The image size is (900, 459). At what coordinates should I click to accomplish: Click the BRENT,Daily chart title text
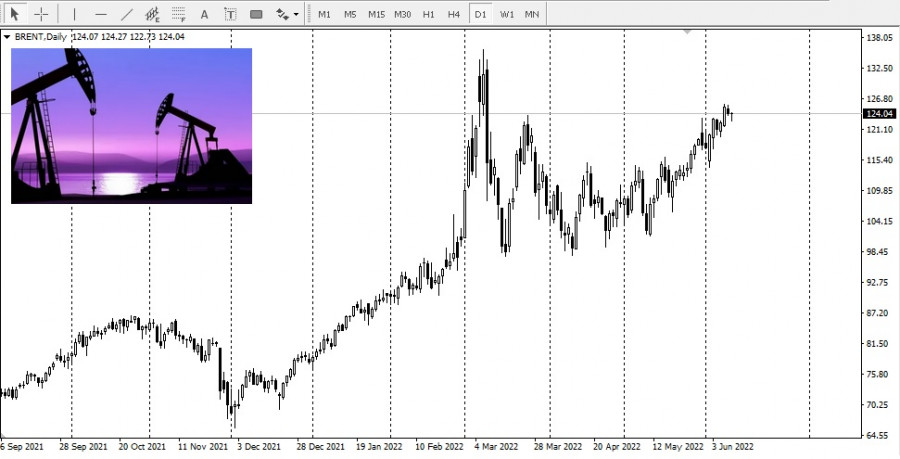pos(41,37)
